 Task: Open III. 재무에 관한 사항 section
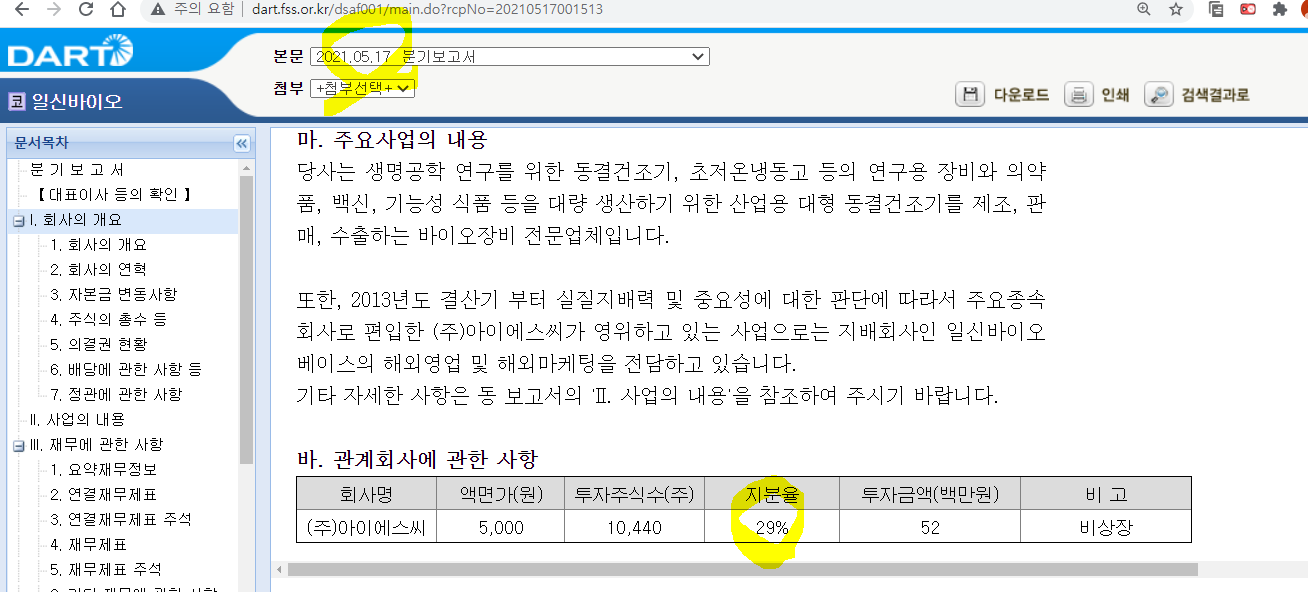point(96,445)
